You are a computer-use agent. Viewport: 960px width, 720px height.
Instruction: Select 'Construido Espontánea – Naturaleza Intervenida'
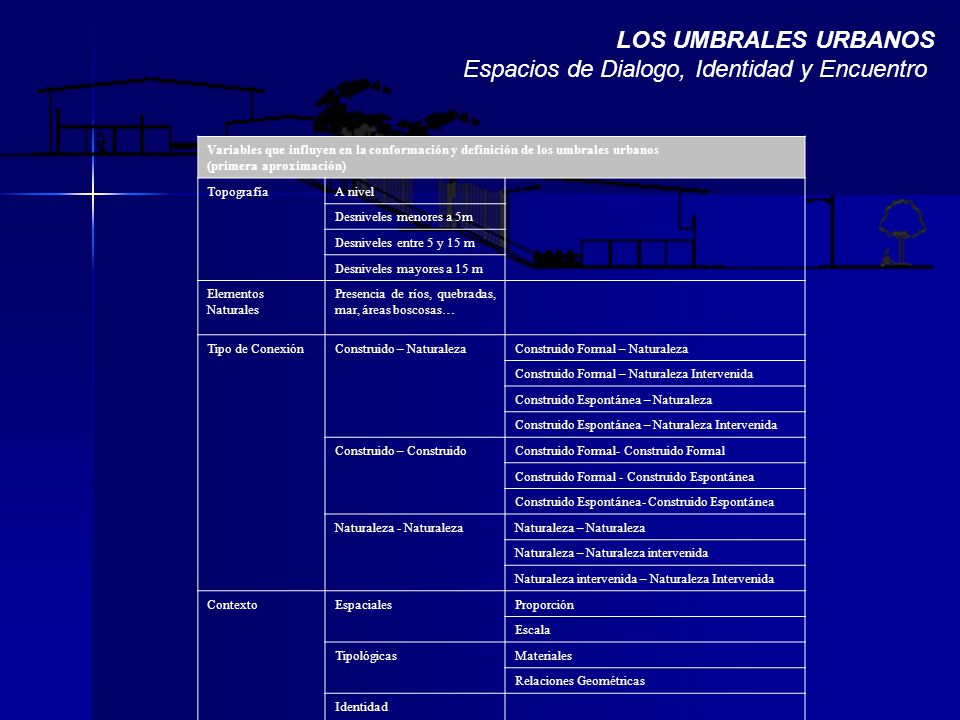pos(655,425)
